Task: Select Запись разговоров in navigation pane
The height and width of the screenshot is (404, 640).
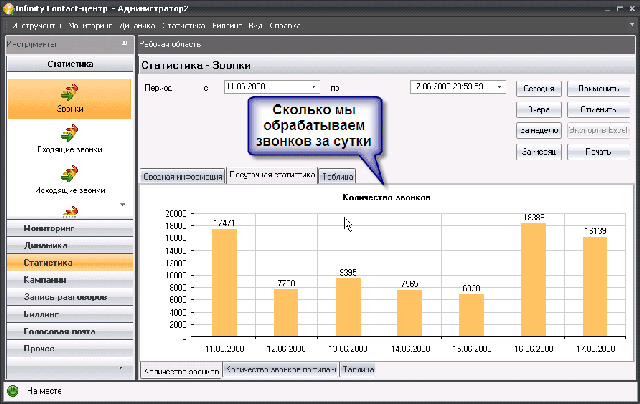Action: pos(70,297)
